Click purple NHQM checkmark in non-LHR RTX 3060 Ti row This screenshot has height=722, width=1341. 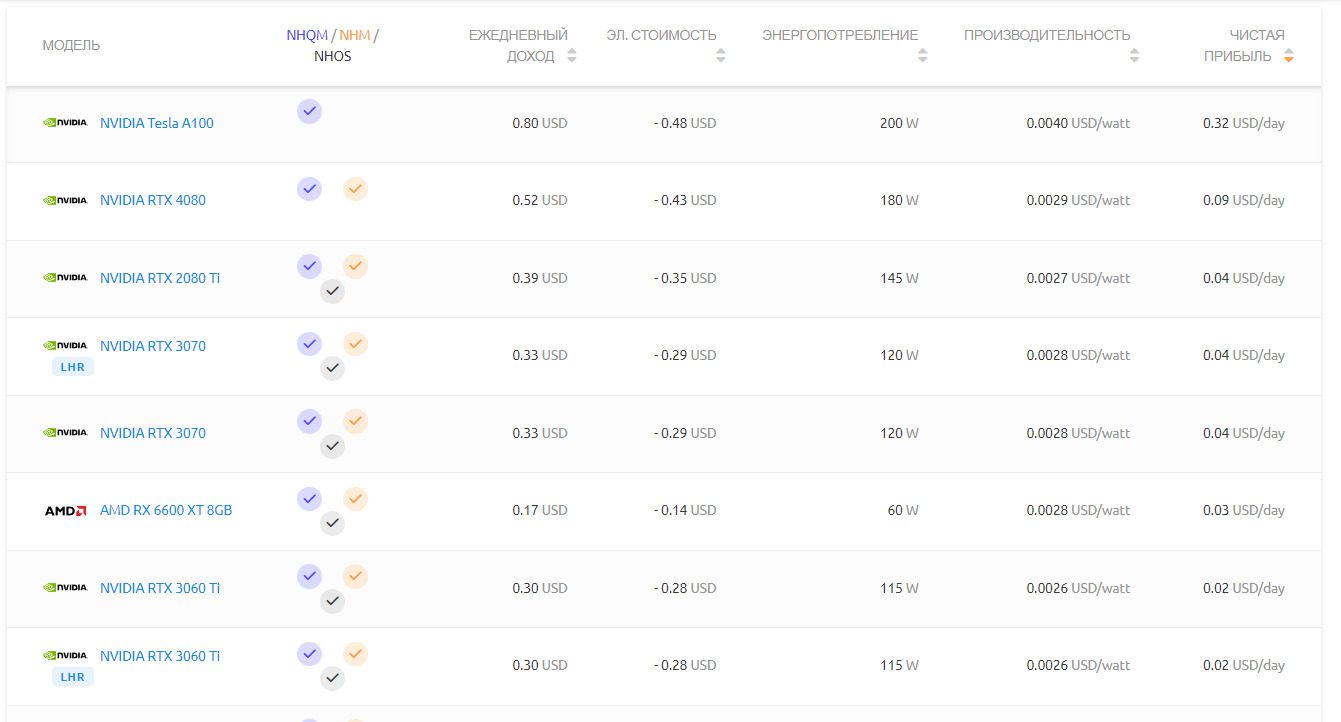point(310,576)
